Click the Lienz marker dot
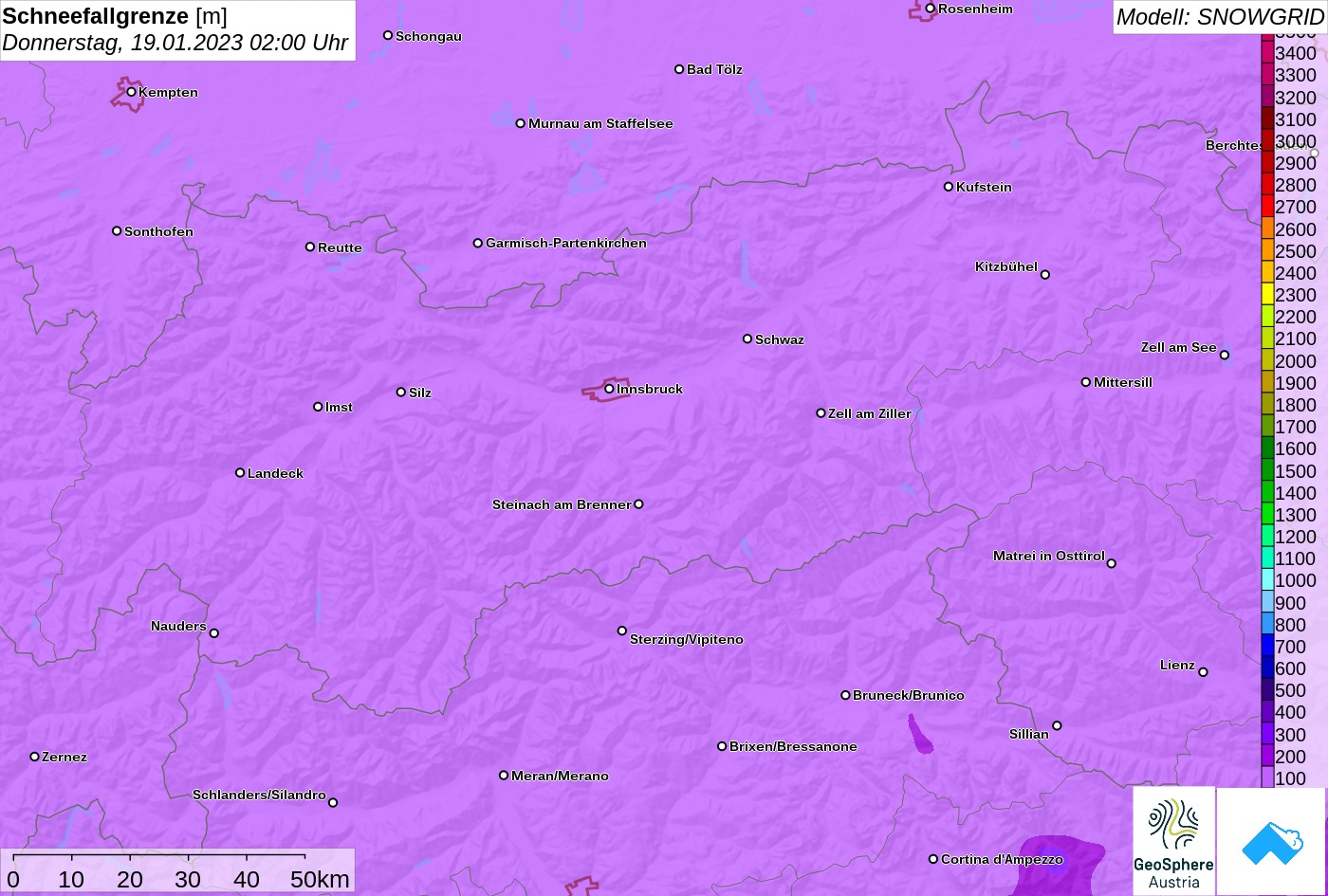Viewport: 1328px width, 896px height. coord(1203,672)
